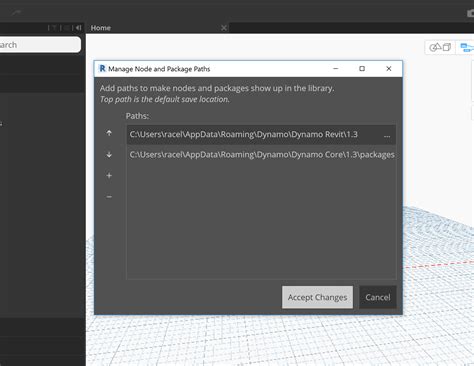Move selected path up with arrow

click(109, 133)
